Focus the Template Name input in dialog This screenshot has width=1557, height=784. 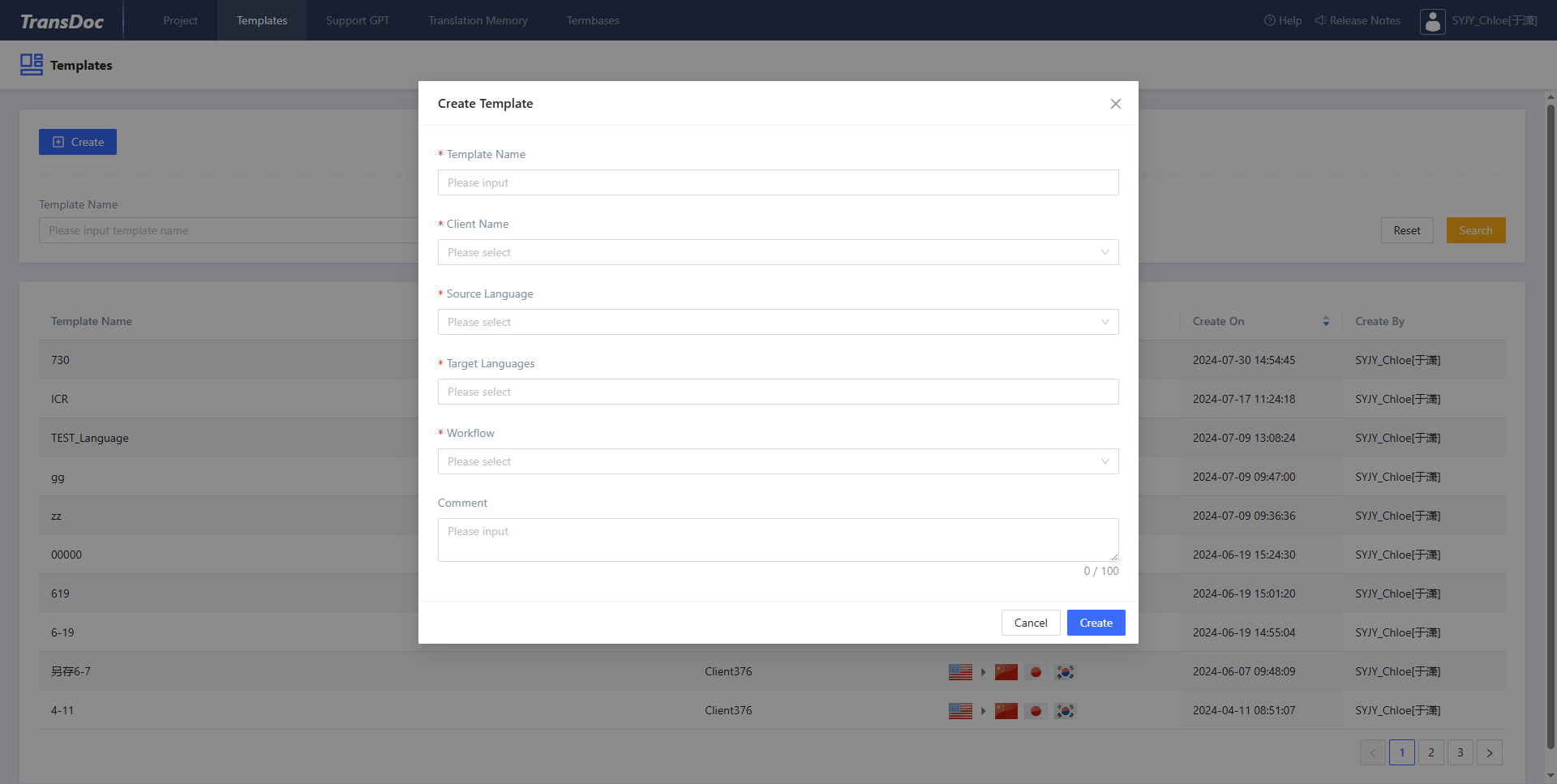click(x=778, y=182)
